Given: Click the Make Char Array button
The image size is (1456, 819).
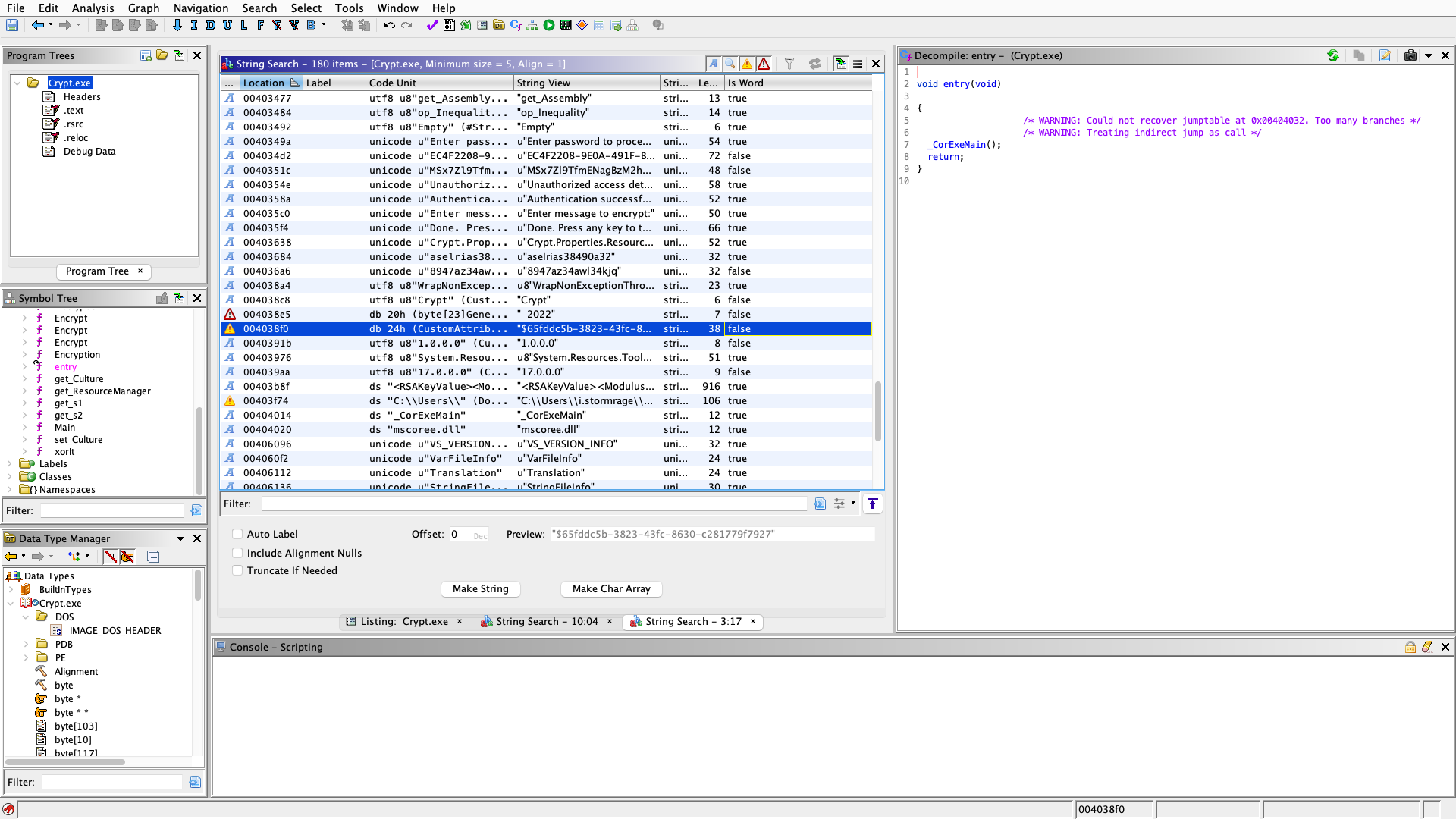Looking at the screenshot, I should 611,588.
